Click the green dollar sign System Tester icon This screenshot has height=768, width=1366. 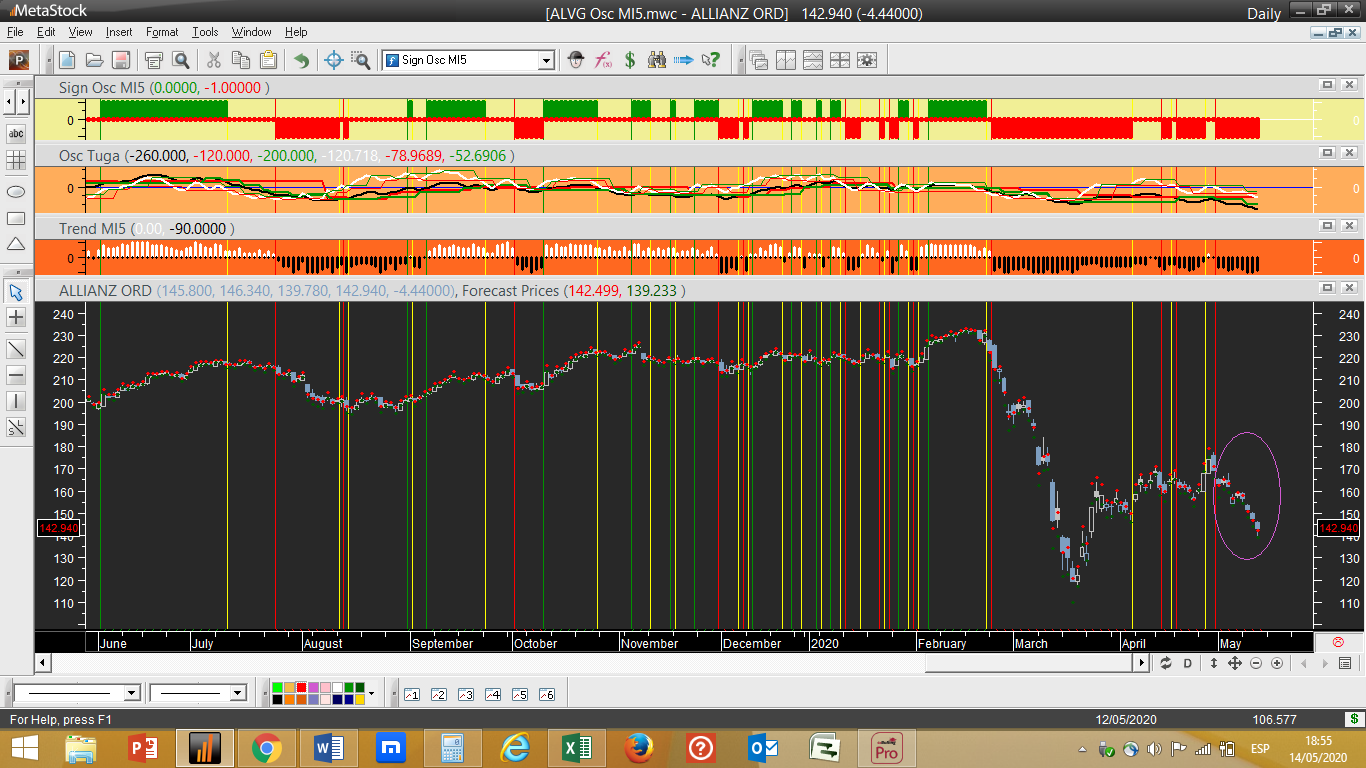(630, 60)
